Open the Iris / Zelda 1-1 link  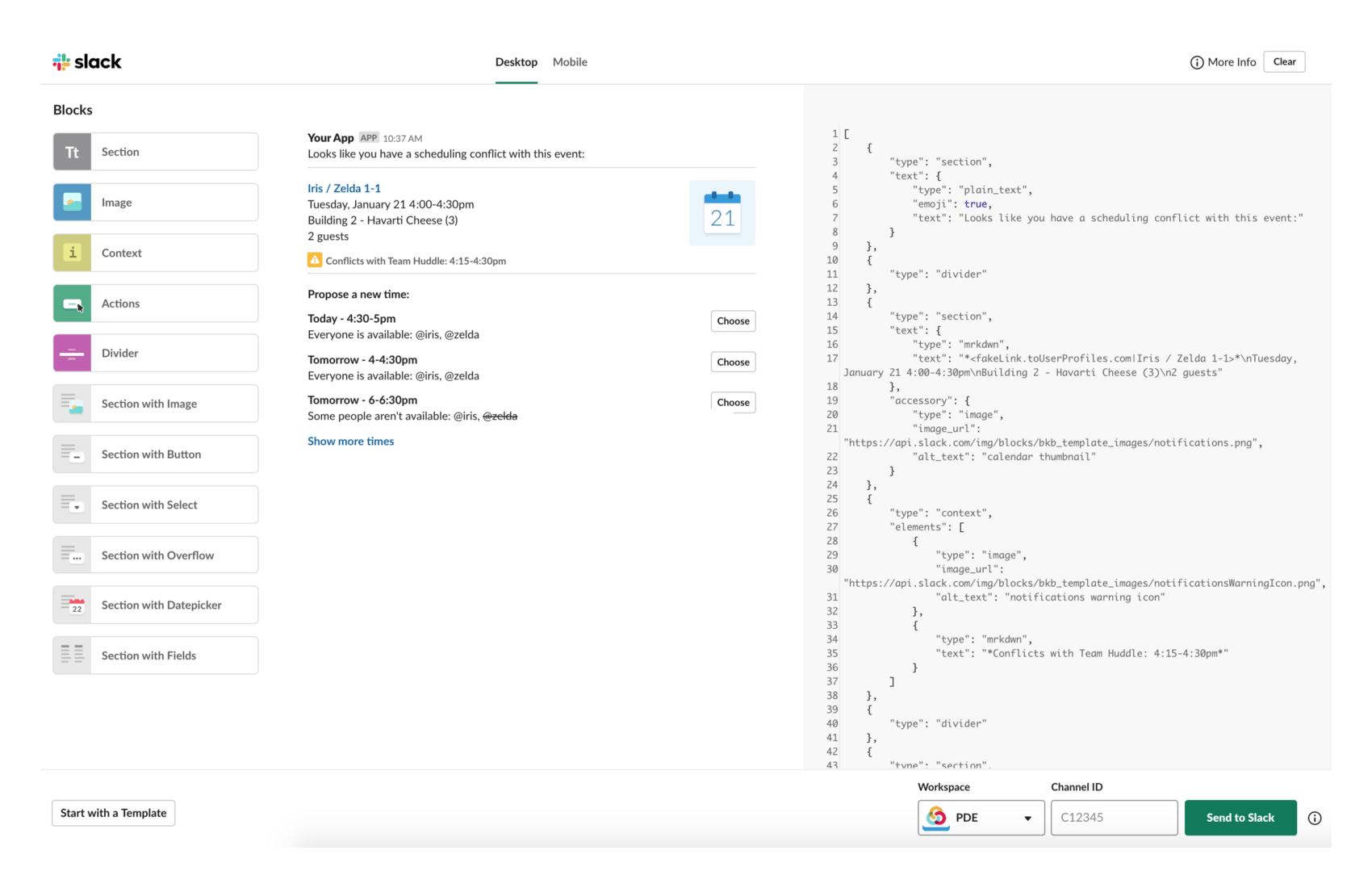click(344, 188)
